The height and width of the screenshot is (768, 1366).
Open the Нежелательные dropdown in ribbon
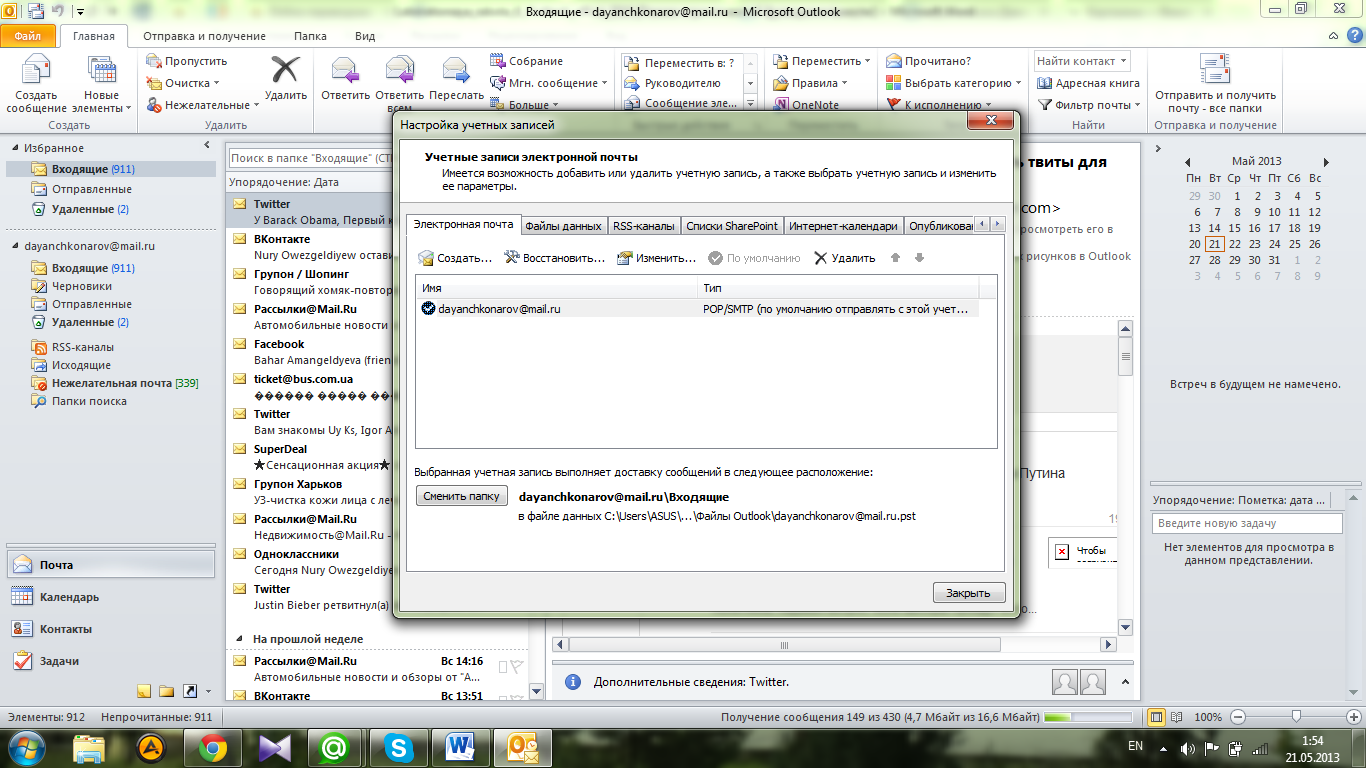point(203,104)
